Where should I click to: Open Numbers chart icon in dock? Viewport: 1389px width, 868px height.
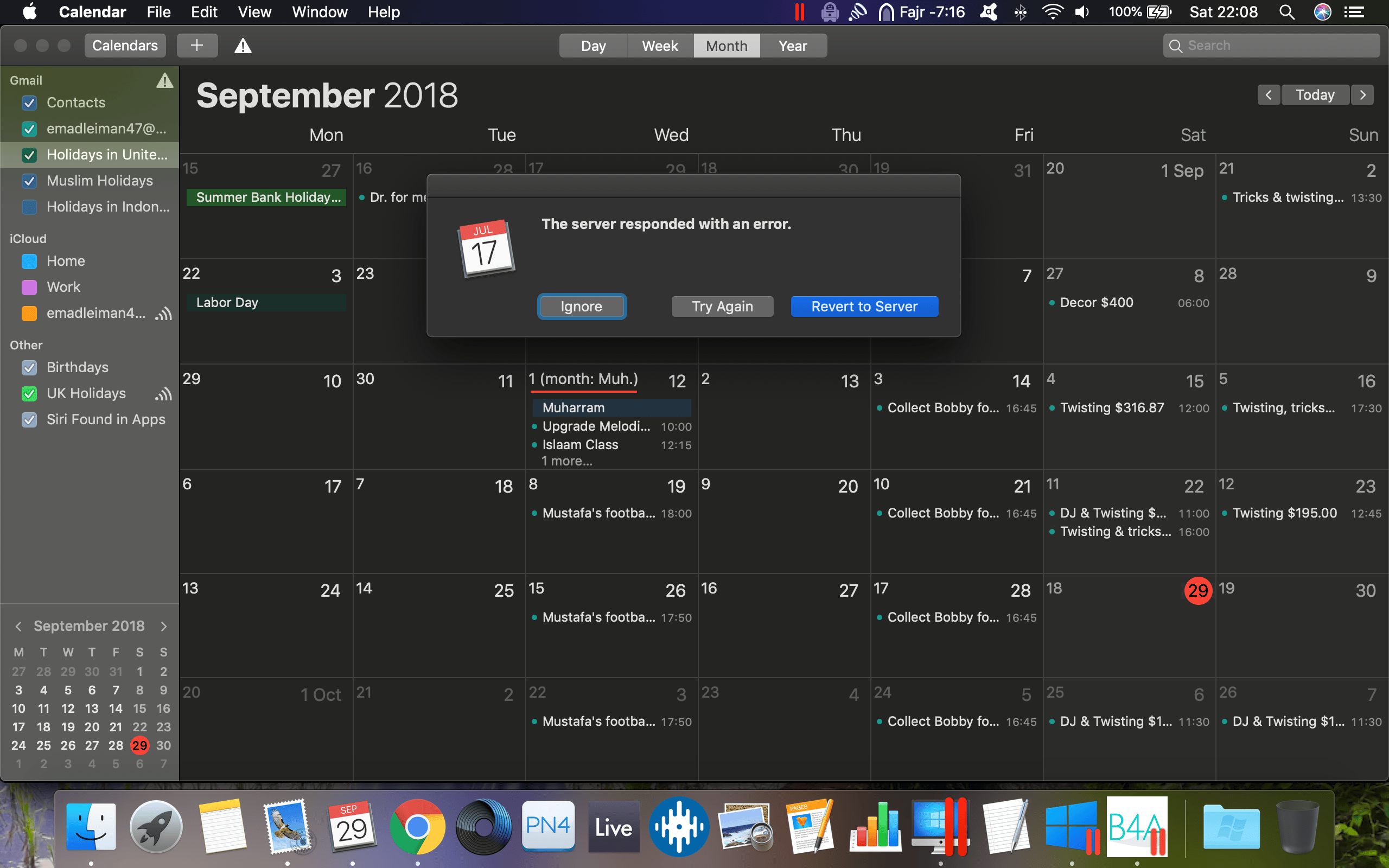[x=875, y=827]
